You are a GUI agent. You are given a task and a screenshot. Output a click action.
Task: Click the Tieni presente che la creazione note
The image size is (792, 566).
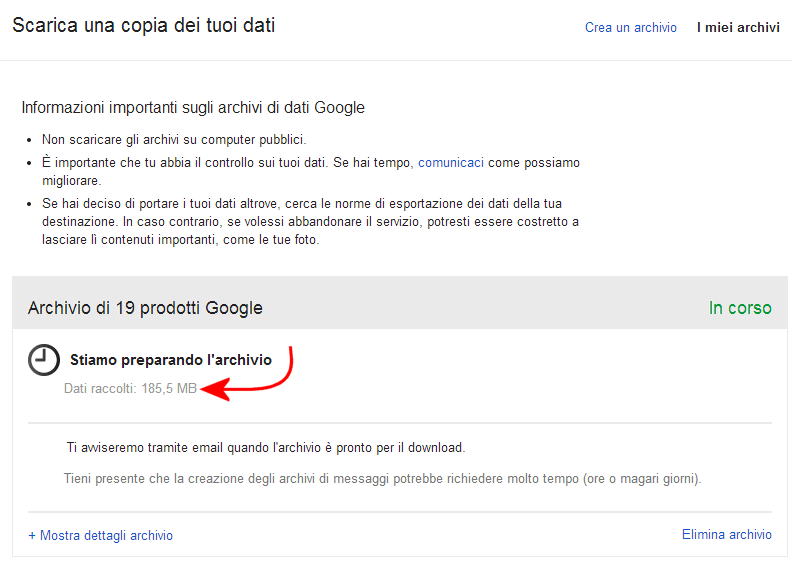pyautogui.click(x=382, y=478)
